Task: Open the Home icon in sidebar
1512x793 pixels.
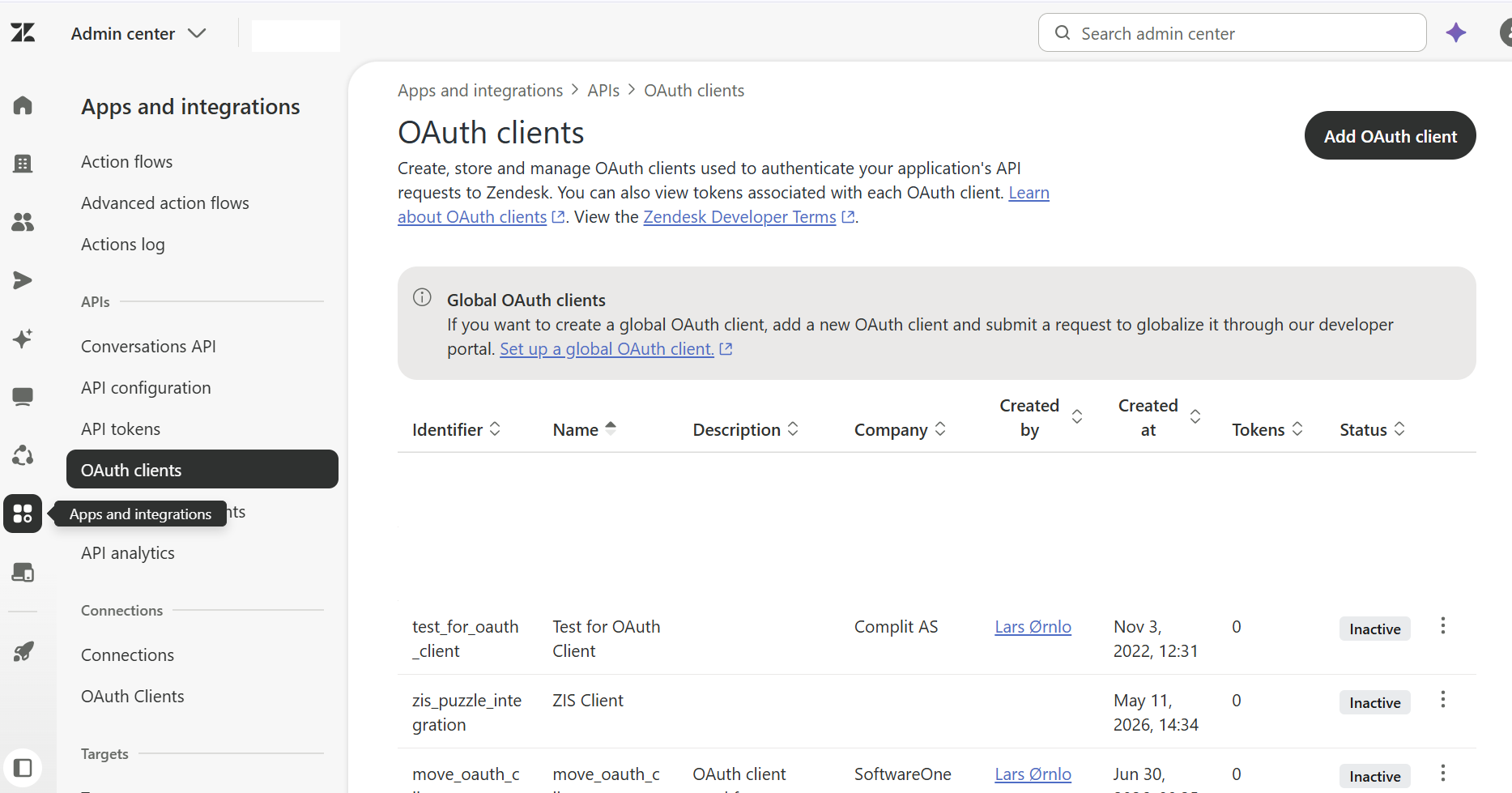Action: [x=23, y=105]
